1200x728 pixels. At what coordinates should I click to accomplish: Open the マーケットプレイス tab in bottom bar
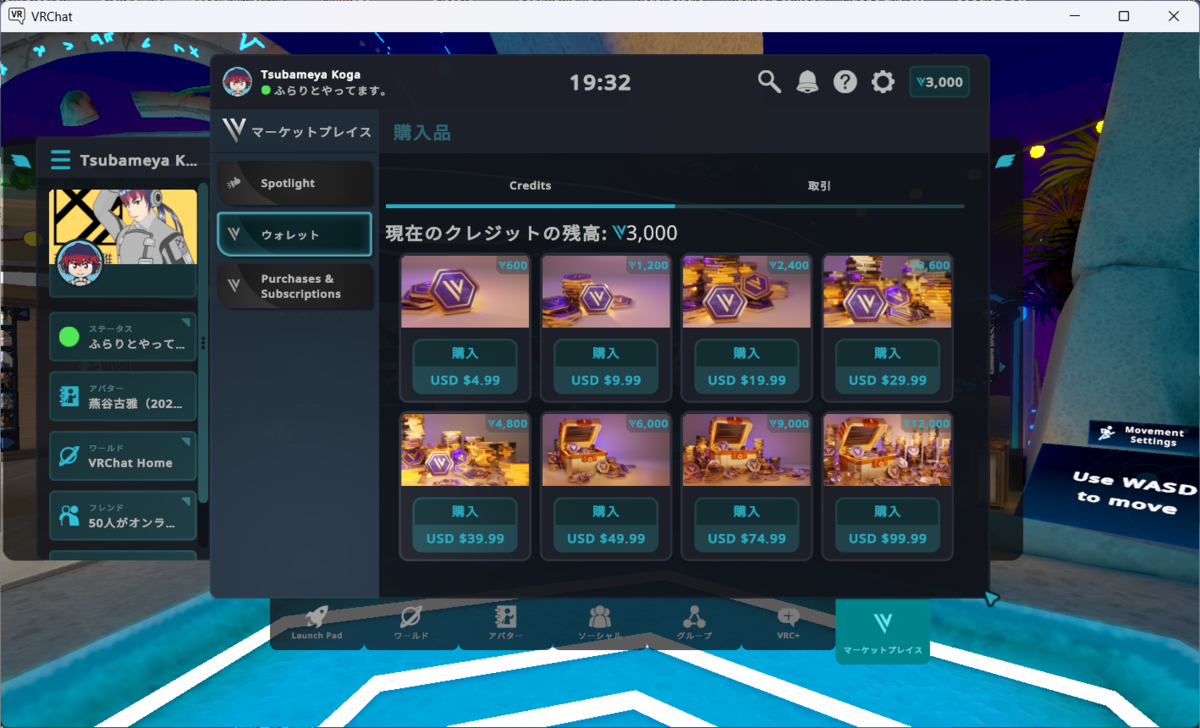click(883, 631)
